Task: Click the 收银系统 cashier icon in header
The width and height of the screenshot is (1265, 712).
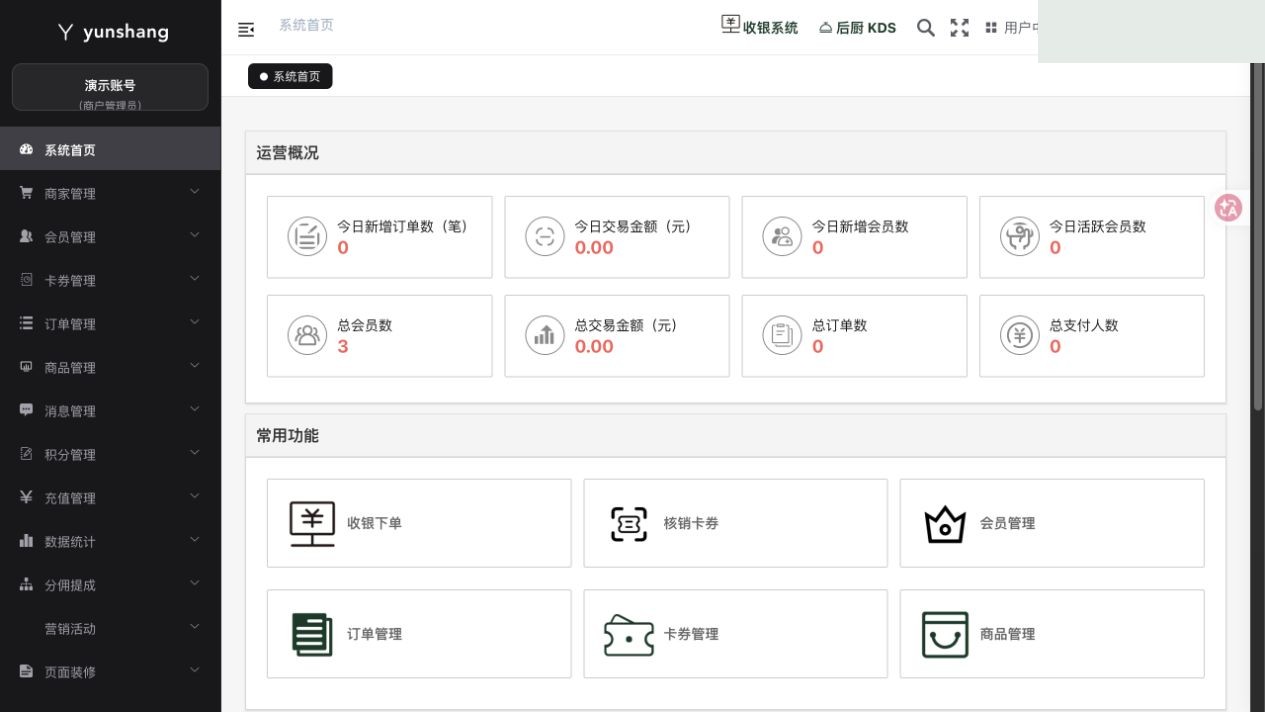Action: [730, 24]
